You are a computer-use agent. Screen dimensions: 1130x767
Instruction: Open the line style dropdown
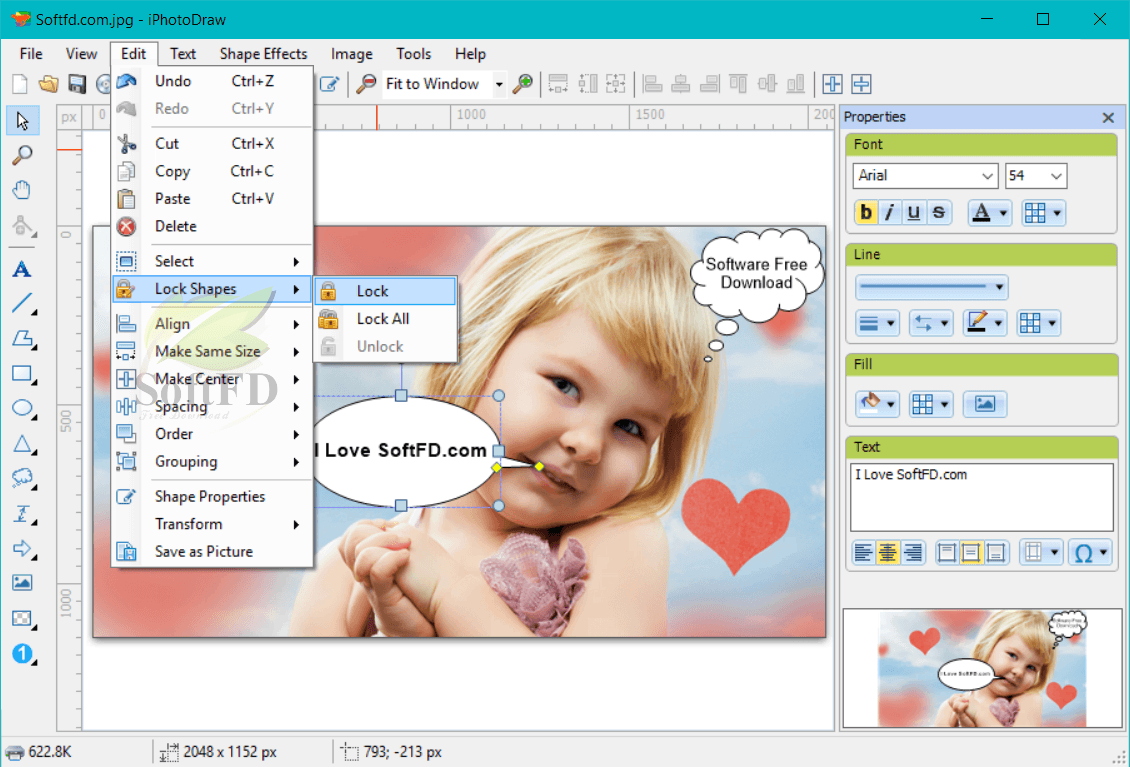point(931,287)
